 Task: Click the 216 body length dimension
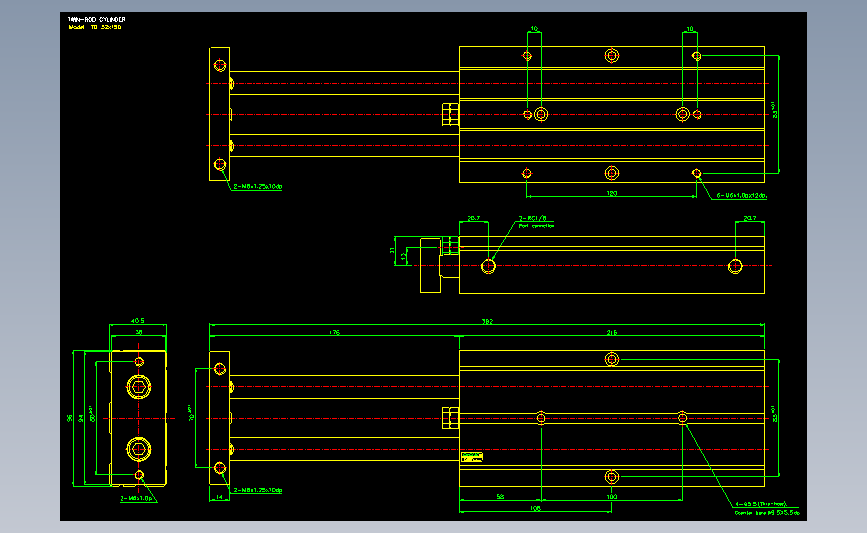[612, 332]
